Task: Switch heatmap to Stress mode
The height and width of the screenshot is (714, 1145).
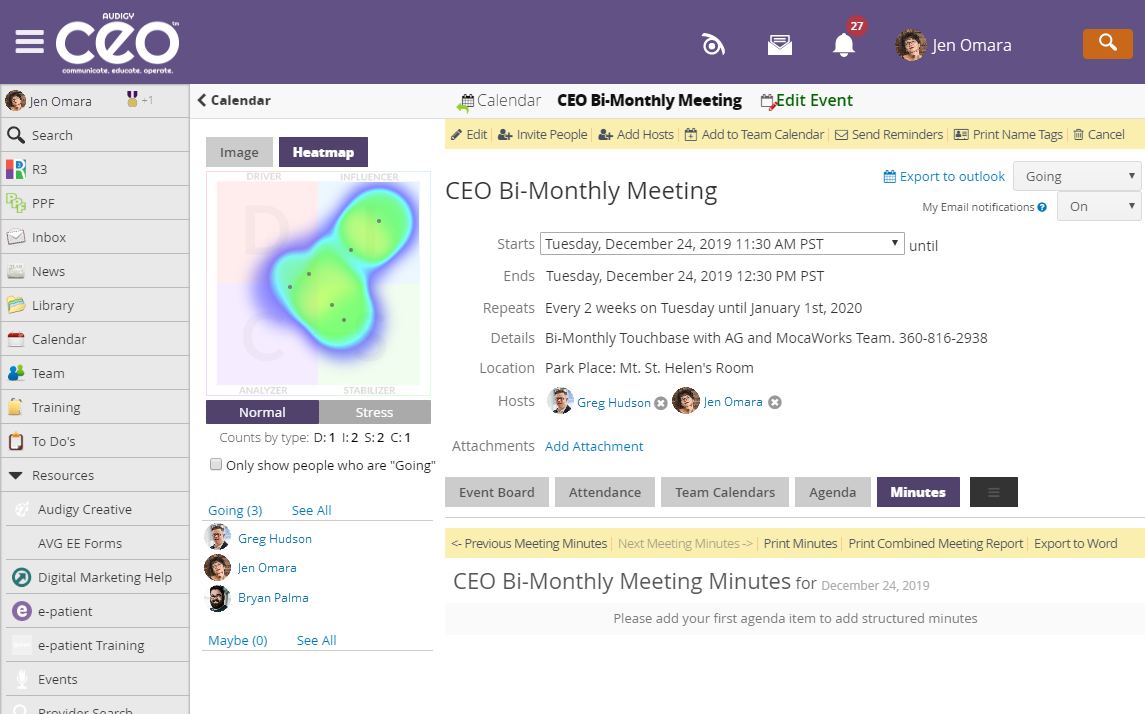Action: (375, 412)
